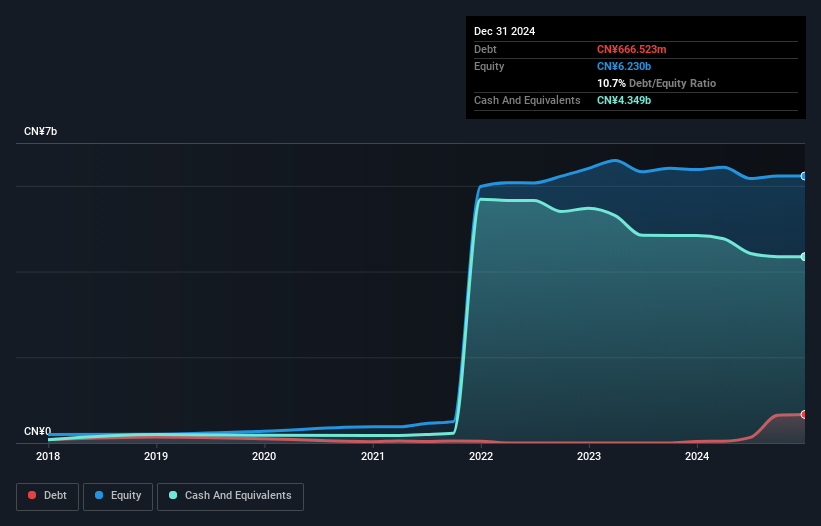This screenshot has width=821, height=526.
Task: Click the CN¥666.523m debt value
Action: [x=631, y=49]
